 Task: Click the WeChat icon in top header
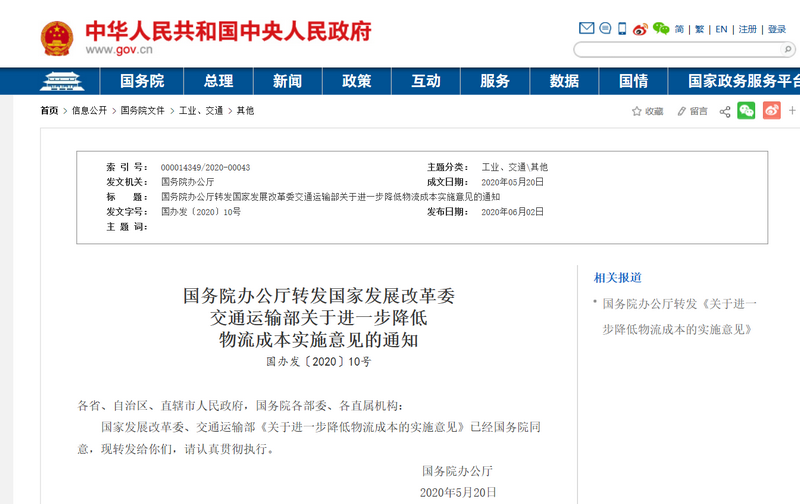coord(660,29)
